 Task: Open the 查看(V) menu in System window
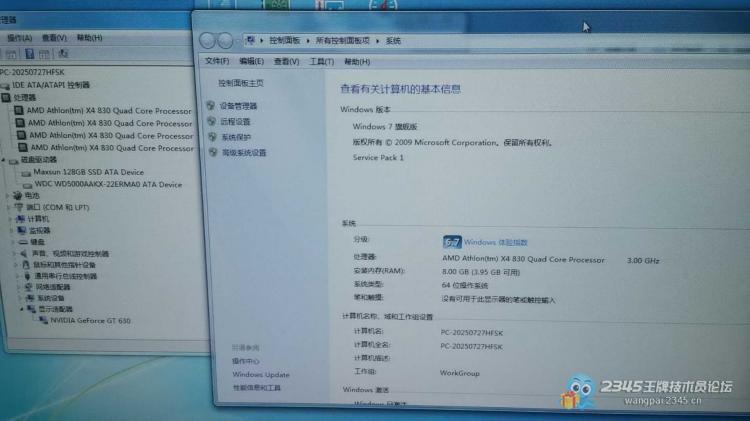tap(286, 61)
